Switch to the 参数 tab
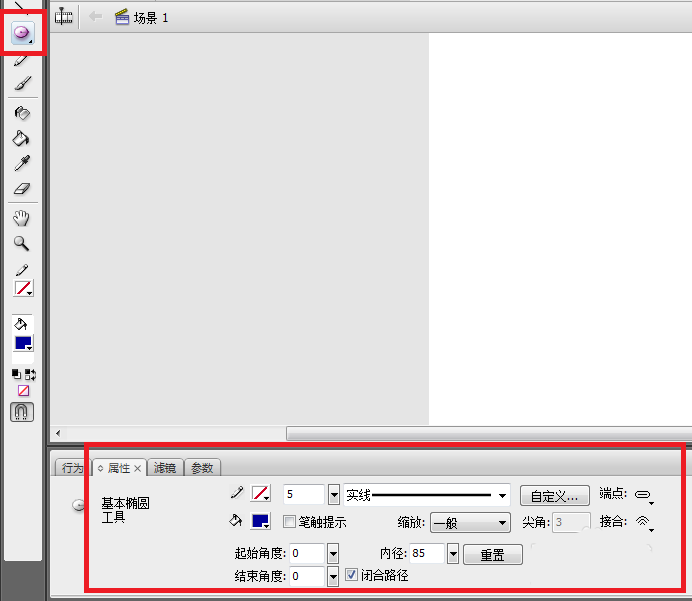This screenshot has height=601, width=692. pos(202,468)
